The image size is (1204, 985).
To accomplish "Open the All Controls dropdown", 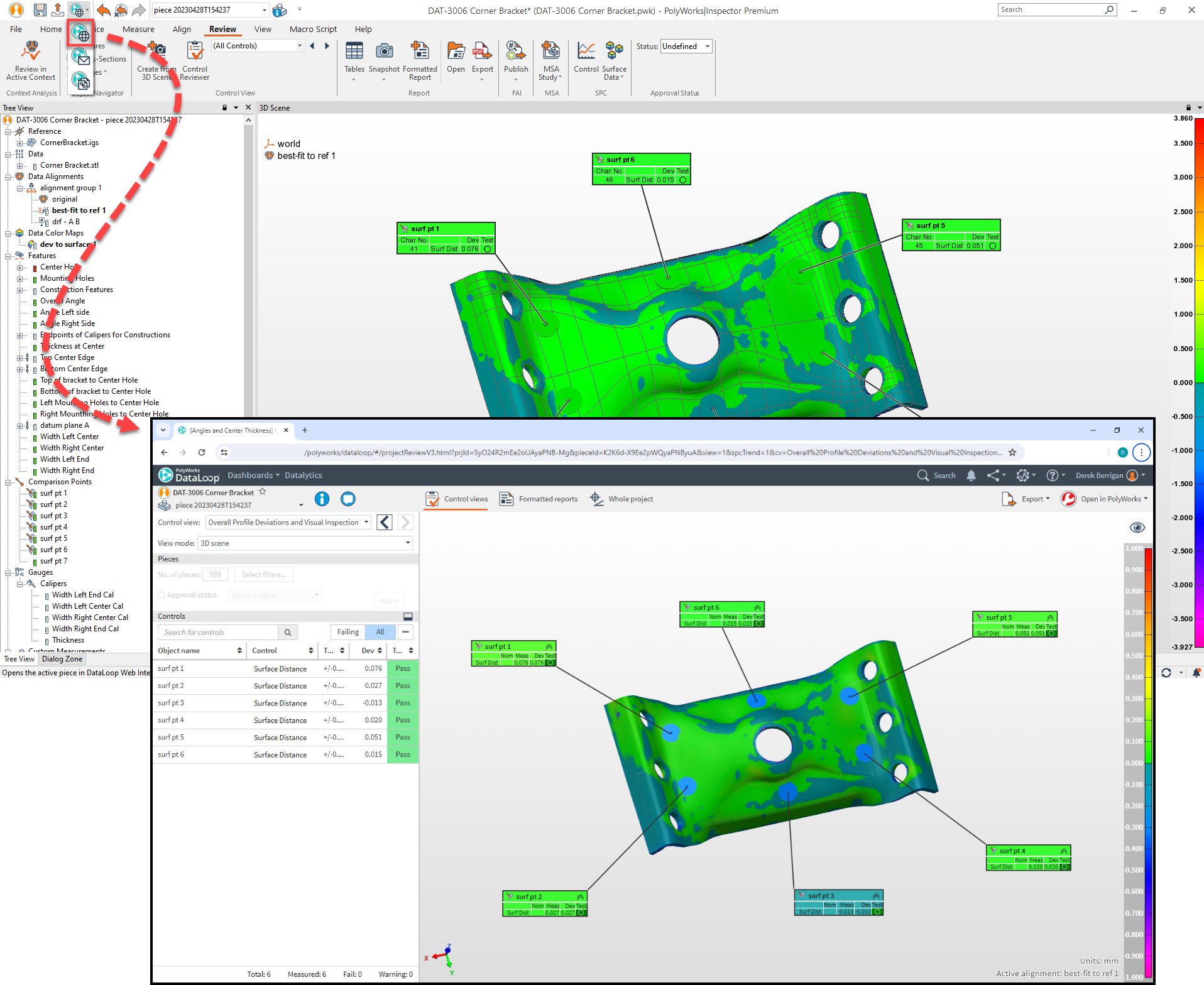I will point(258,46).
